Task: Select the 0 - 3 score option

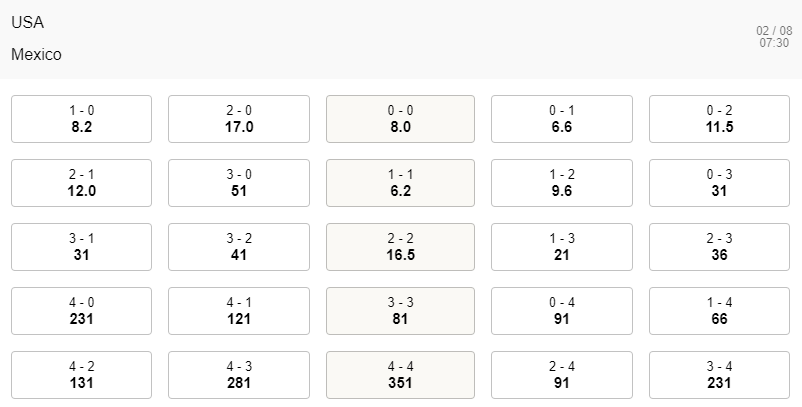Action: pos(719,183)
